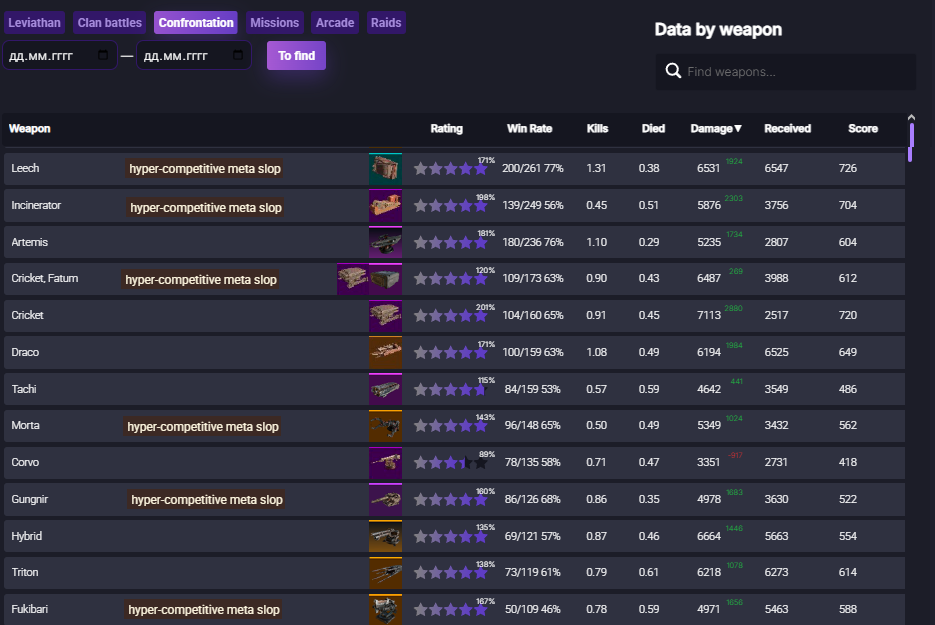Screen dimensions: 935x625
Task: Click Leech's five-star rating
Action: tap(450, 169)
